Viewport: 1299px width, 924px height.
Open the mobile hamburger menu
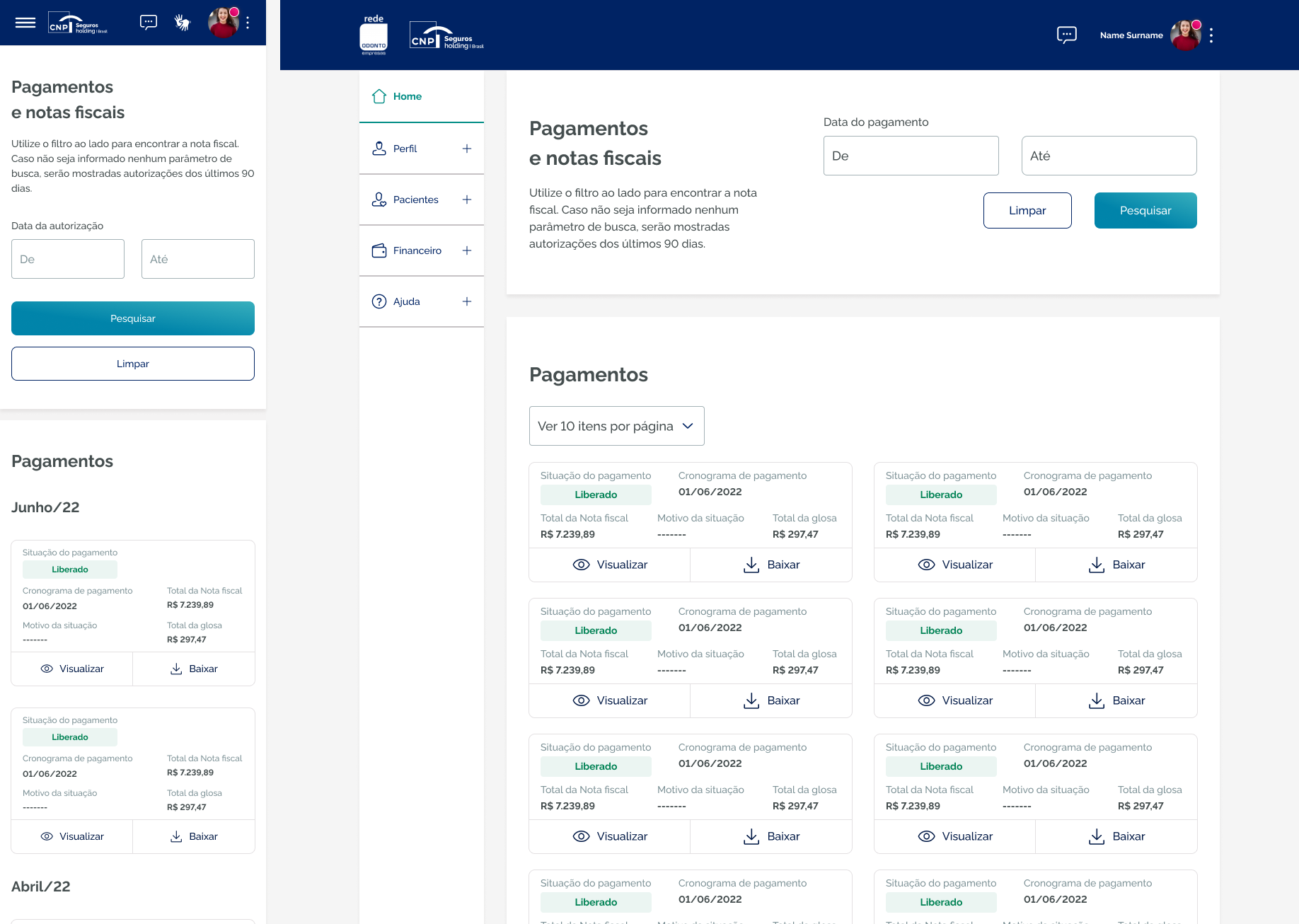pyautogui.click(x=25, y=23)
